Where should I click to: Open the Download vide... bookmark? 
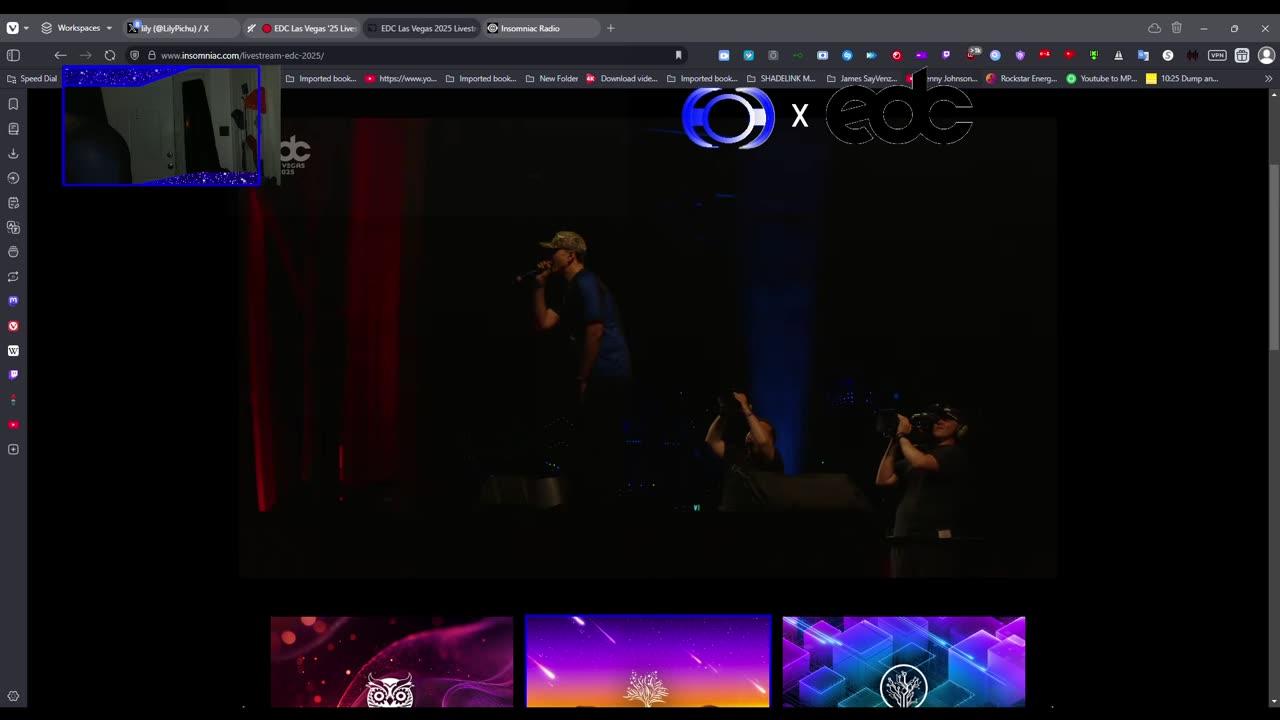622,78
